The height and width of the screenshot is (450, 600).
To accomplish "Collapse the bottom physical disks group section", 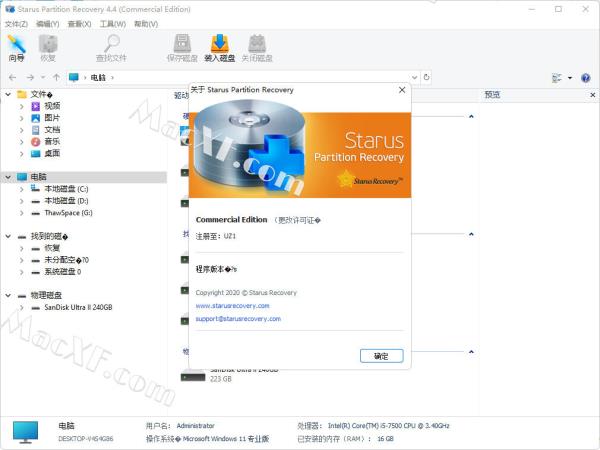I will coord(471,352).
